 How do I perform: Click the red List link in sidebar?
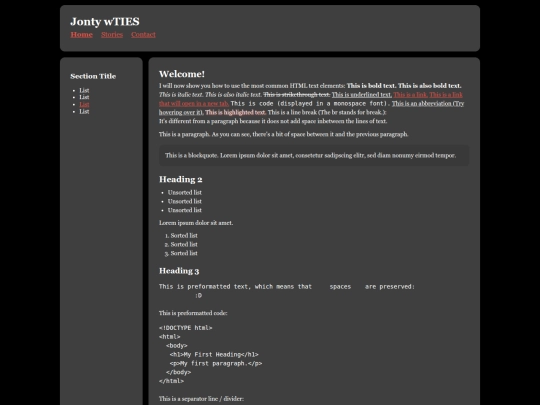[84, 104]
